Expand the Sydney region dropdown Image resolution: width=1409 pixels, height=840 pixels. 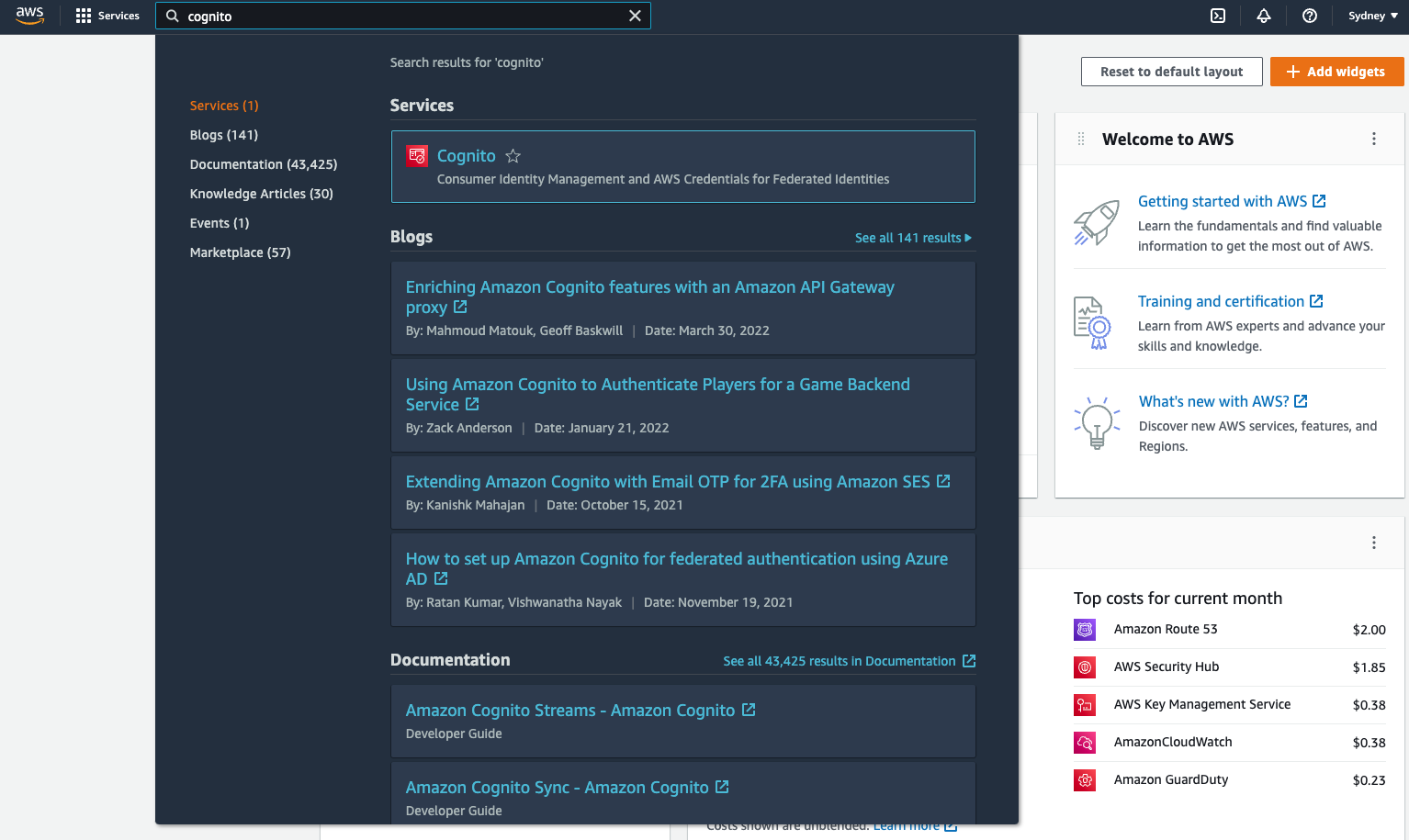1373,16
